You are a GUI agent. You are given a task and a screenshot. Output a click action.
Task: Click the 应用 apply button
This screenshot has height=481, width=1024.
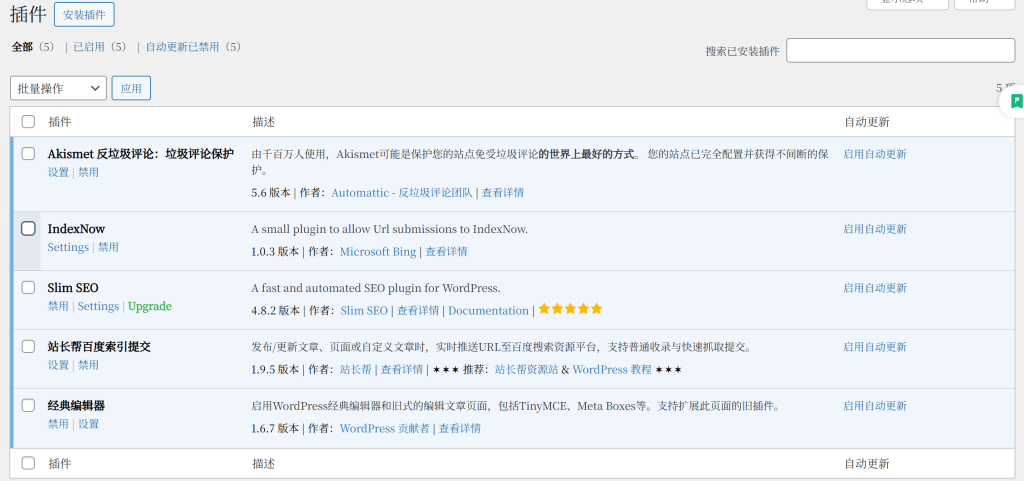point(131,88)
